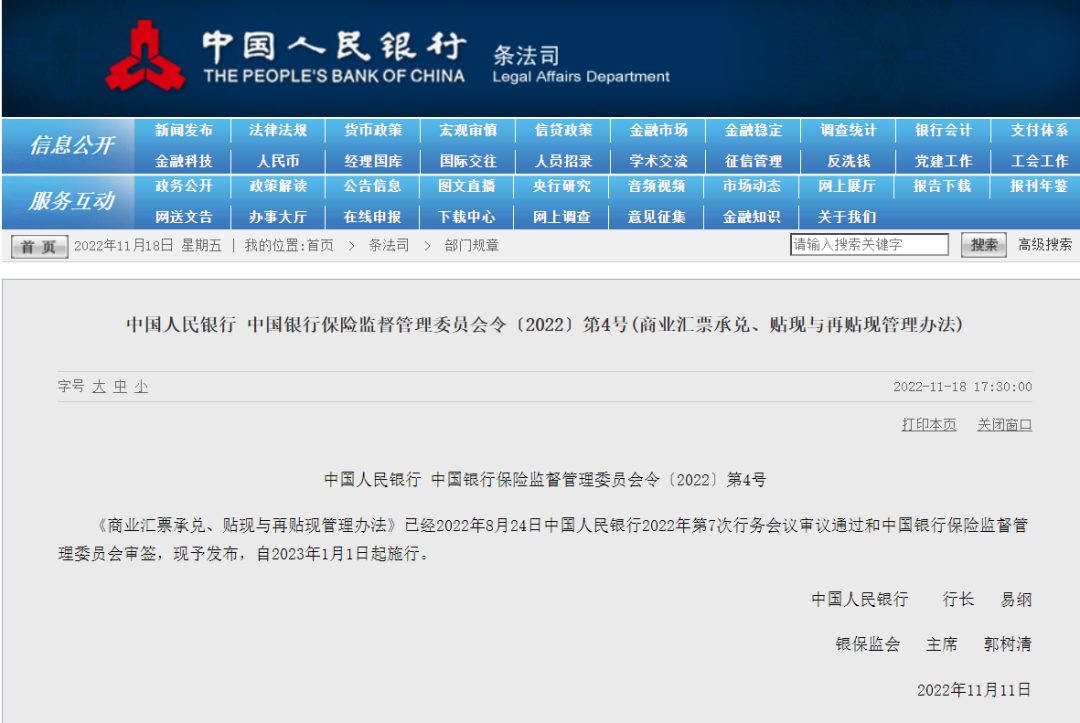Image resolution: width=1080 pixels, height=723 pixels.
Task: Go to 办事大厅 page
Action: coord(278,217)
